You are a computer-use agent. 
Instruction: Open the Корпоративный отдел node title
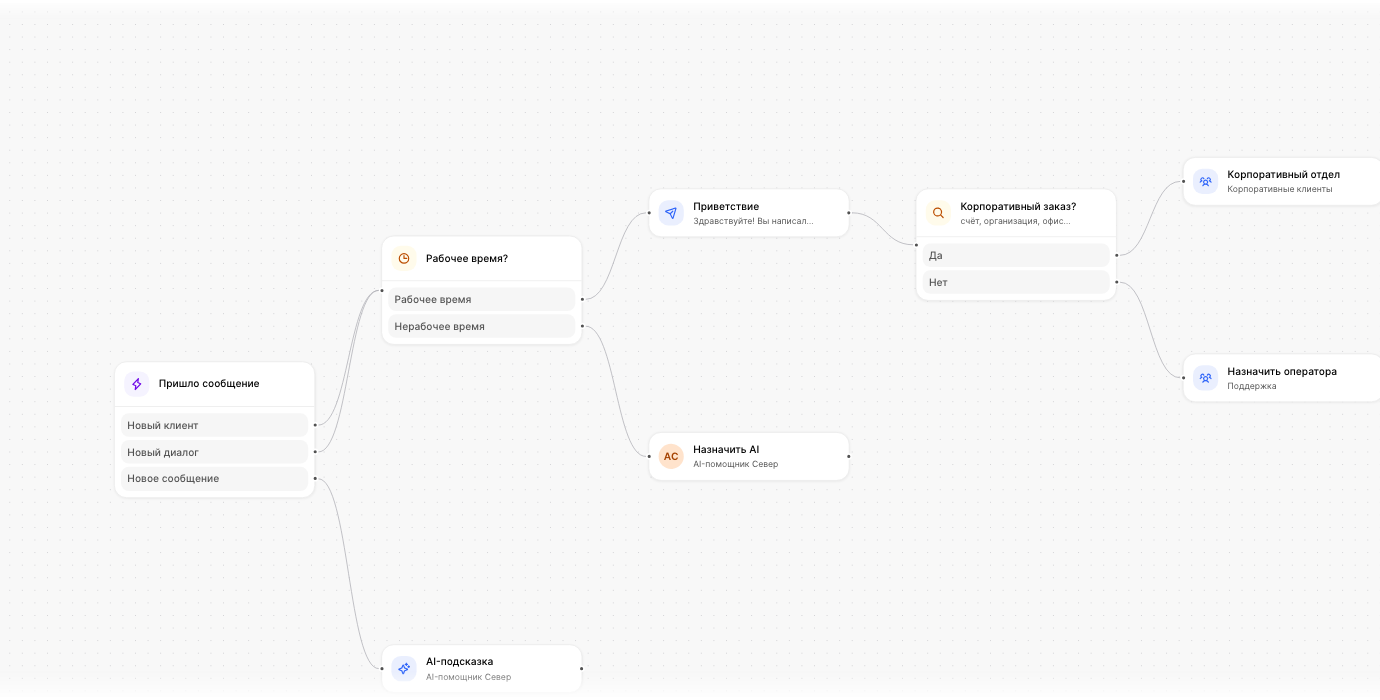click(1283, 175)
